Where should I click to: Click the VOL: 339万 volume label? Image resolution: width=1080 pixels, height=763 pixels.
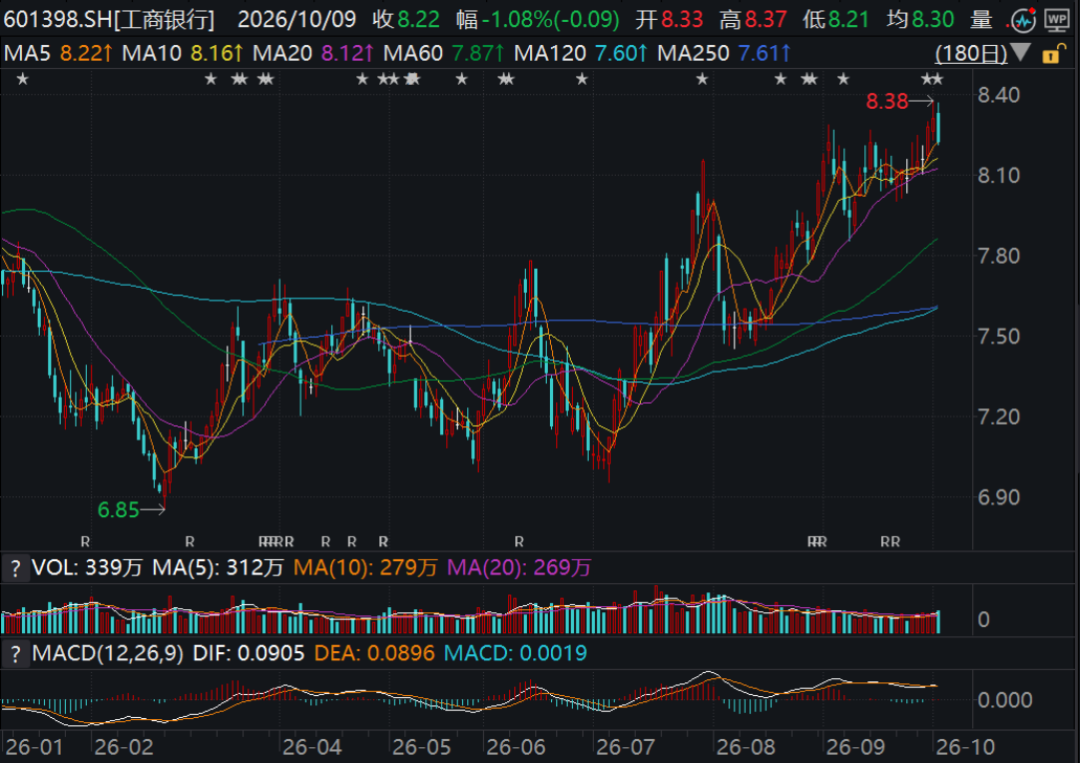point(87,568)
